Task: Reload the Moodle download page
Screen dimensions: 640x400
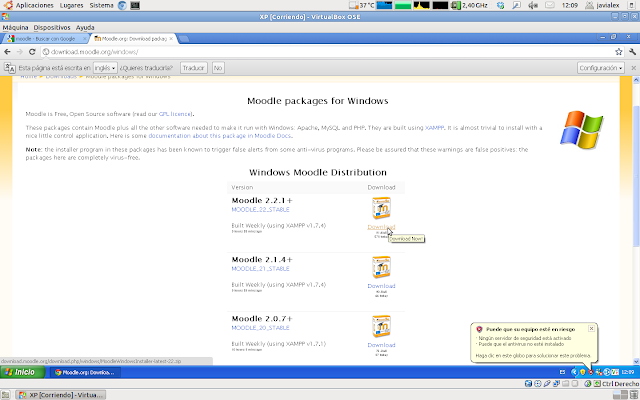Action: click(x=32, y=52)
